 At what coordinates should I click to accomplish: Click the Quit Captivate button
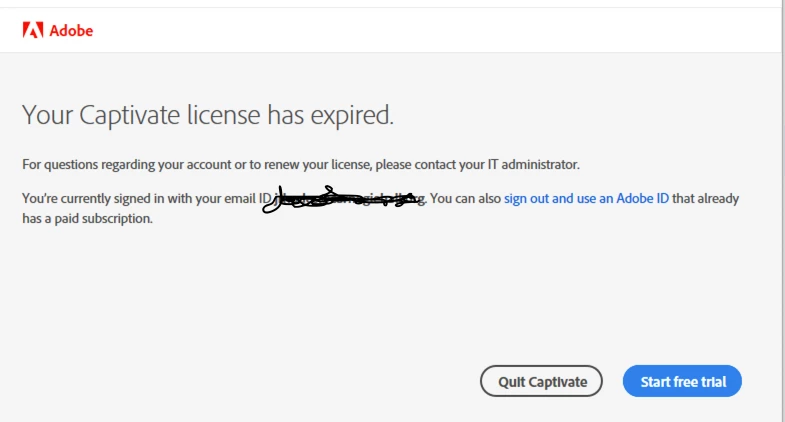pos(541,381)
